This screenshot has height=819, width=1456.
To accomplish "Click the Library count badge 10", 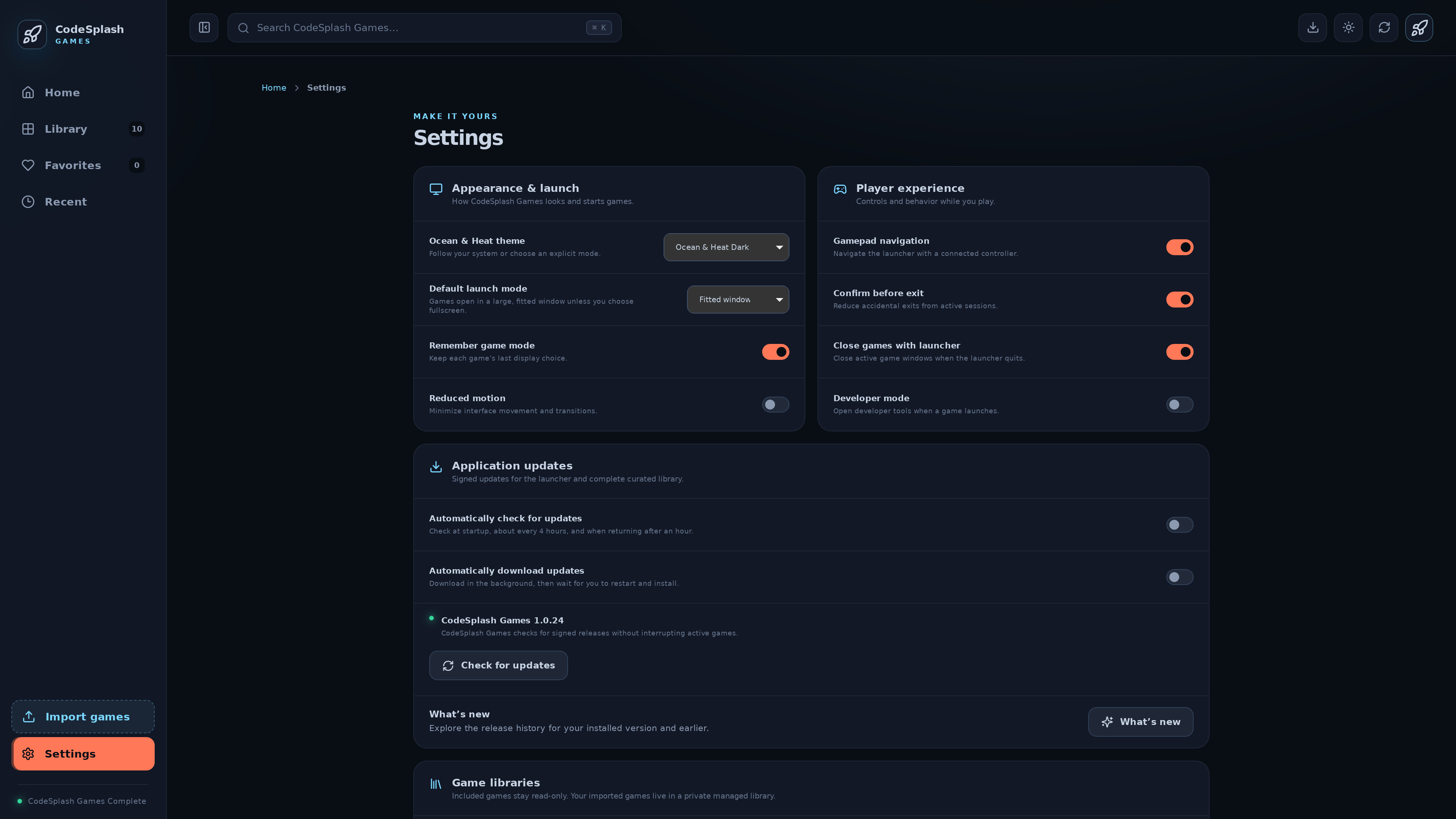I will point(137,129).
